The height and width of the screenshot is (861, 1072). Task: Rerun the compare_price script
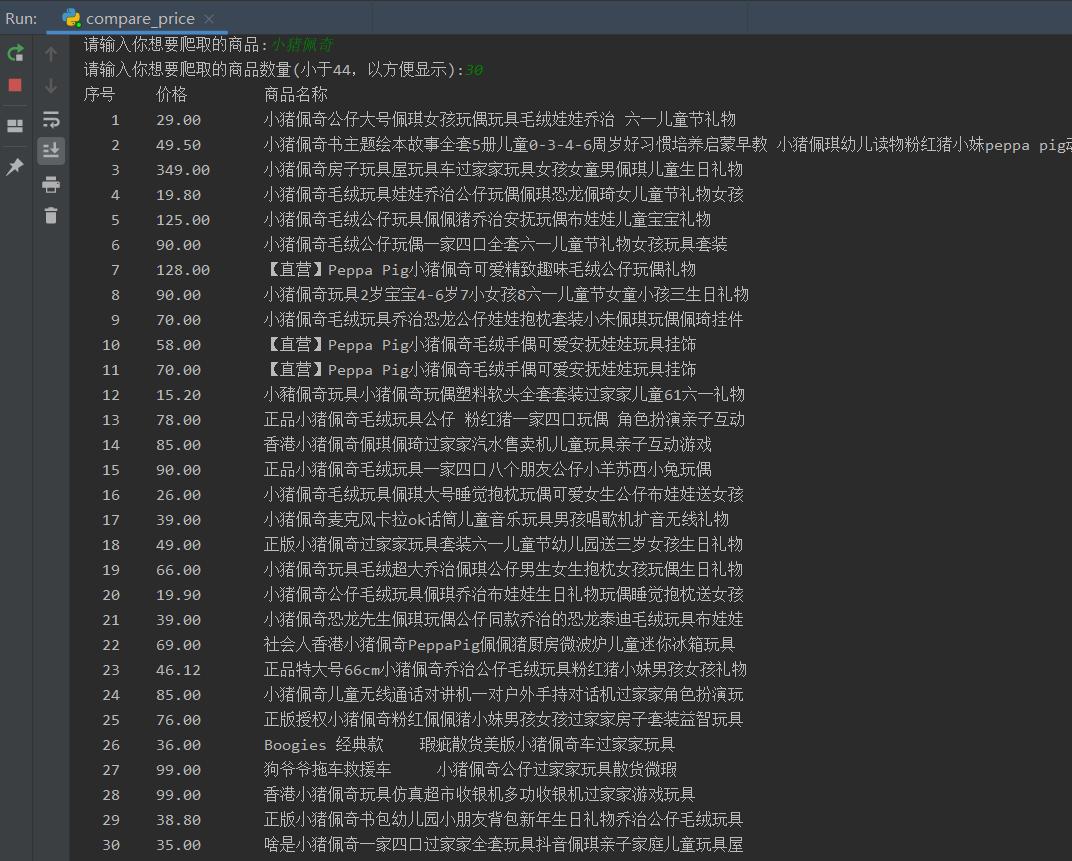pos(15,53)
